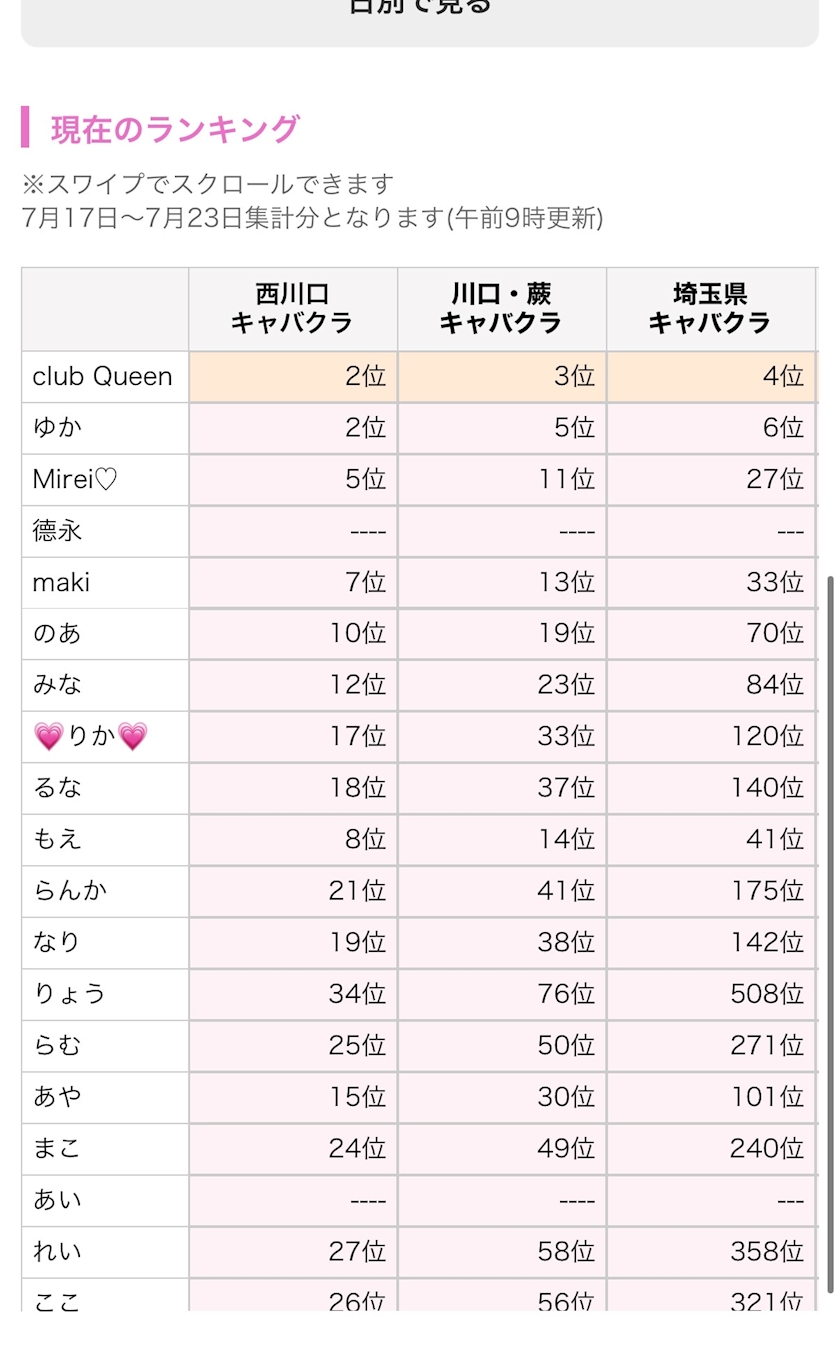Click the 現在のランキング section heading
This screenshot has width=840, height=1368.
(175, 129)
